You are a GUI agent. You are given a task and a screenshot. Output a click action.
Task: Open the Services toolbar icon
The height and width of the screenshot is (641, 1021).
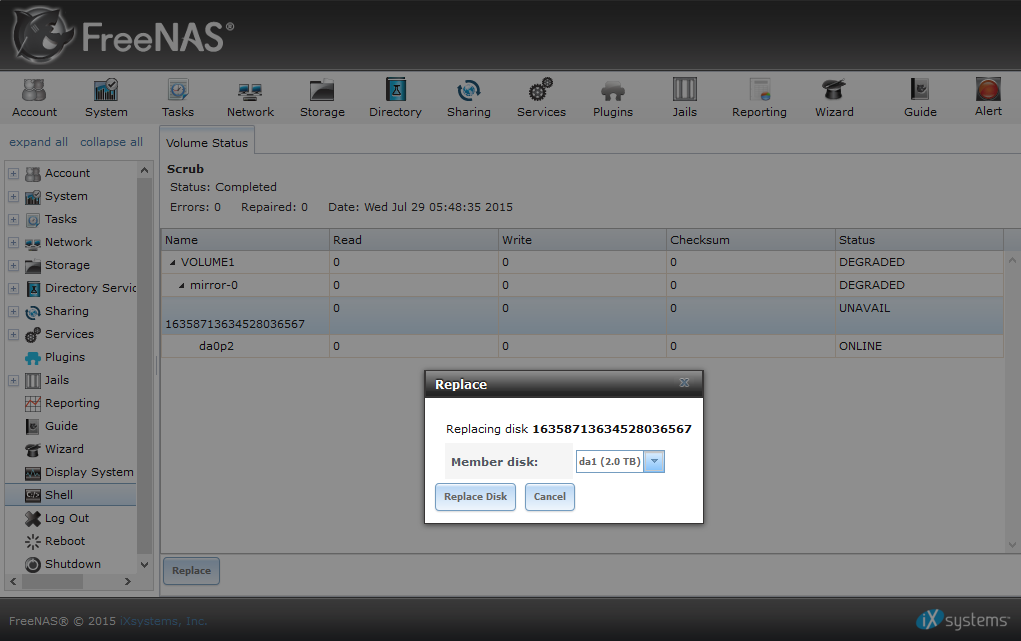click(x=541, y=98)
